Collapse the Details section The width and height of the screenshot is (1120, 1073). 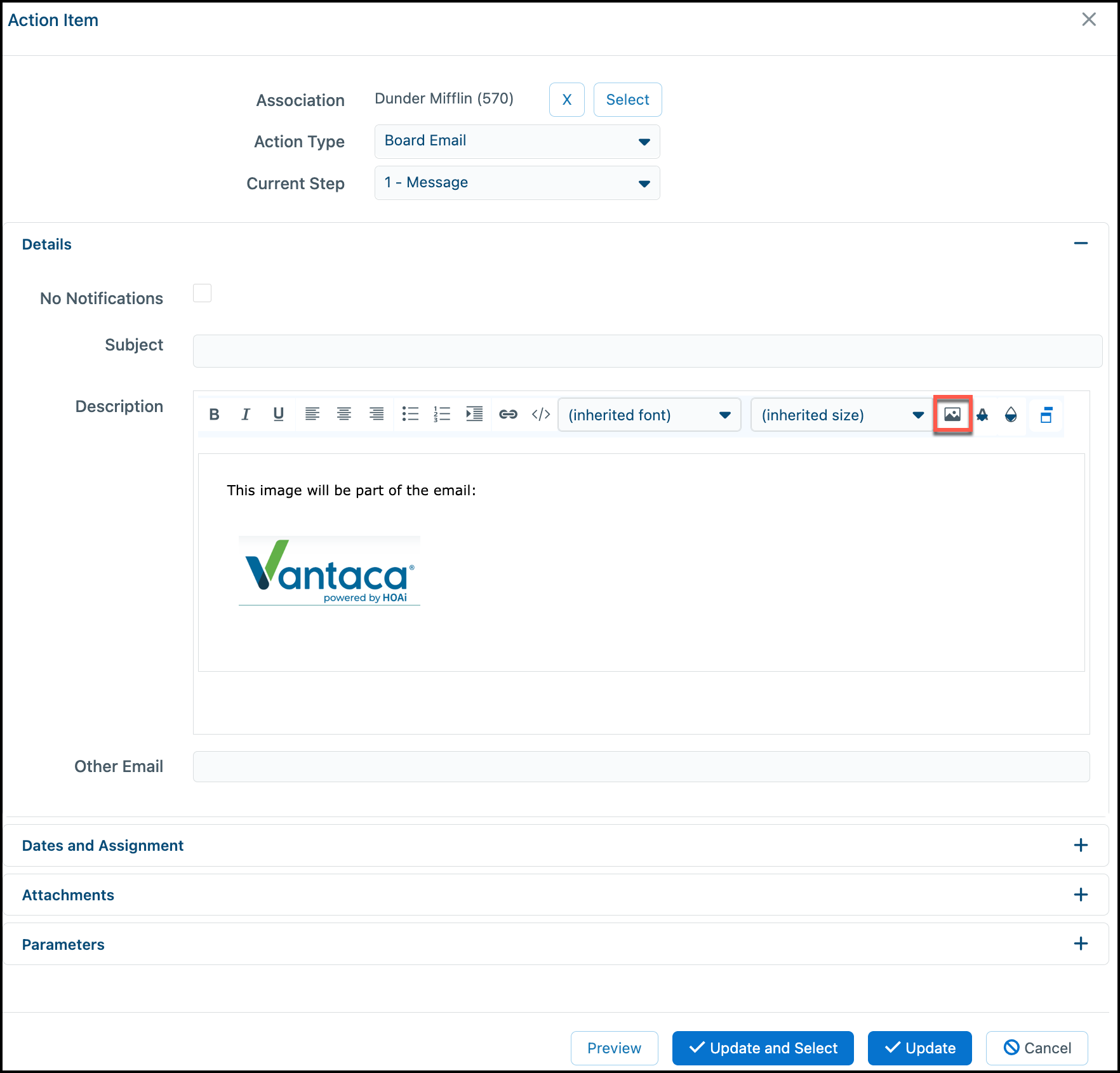[1081, 244]
